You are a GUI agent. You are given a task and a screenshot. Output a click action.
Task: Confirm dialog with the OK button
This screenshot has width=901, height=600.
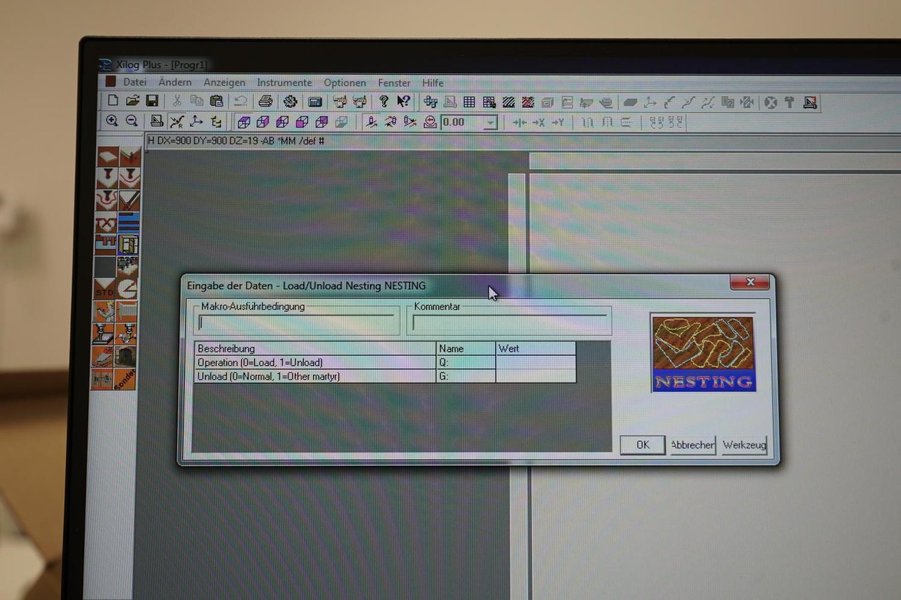tap(642, 445)
